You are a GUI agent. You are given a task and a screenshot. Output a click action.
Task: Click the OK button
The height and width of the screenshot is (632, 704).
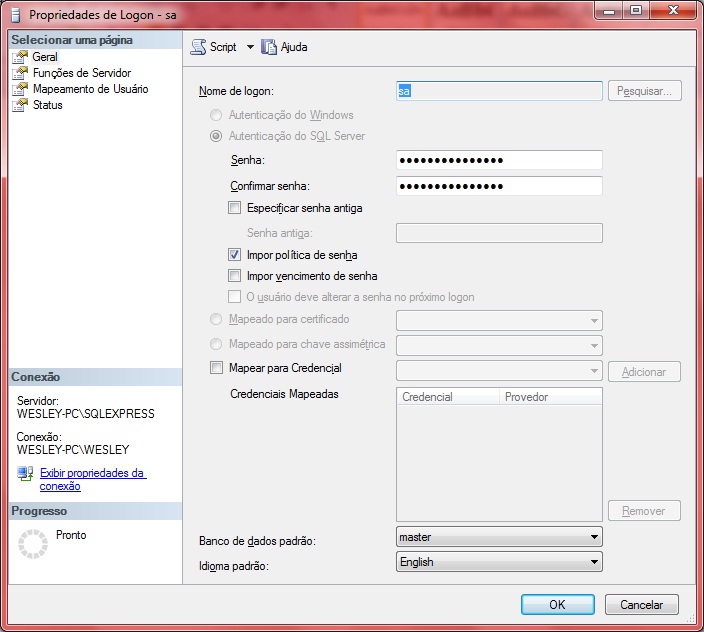[557, 604]
